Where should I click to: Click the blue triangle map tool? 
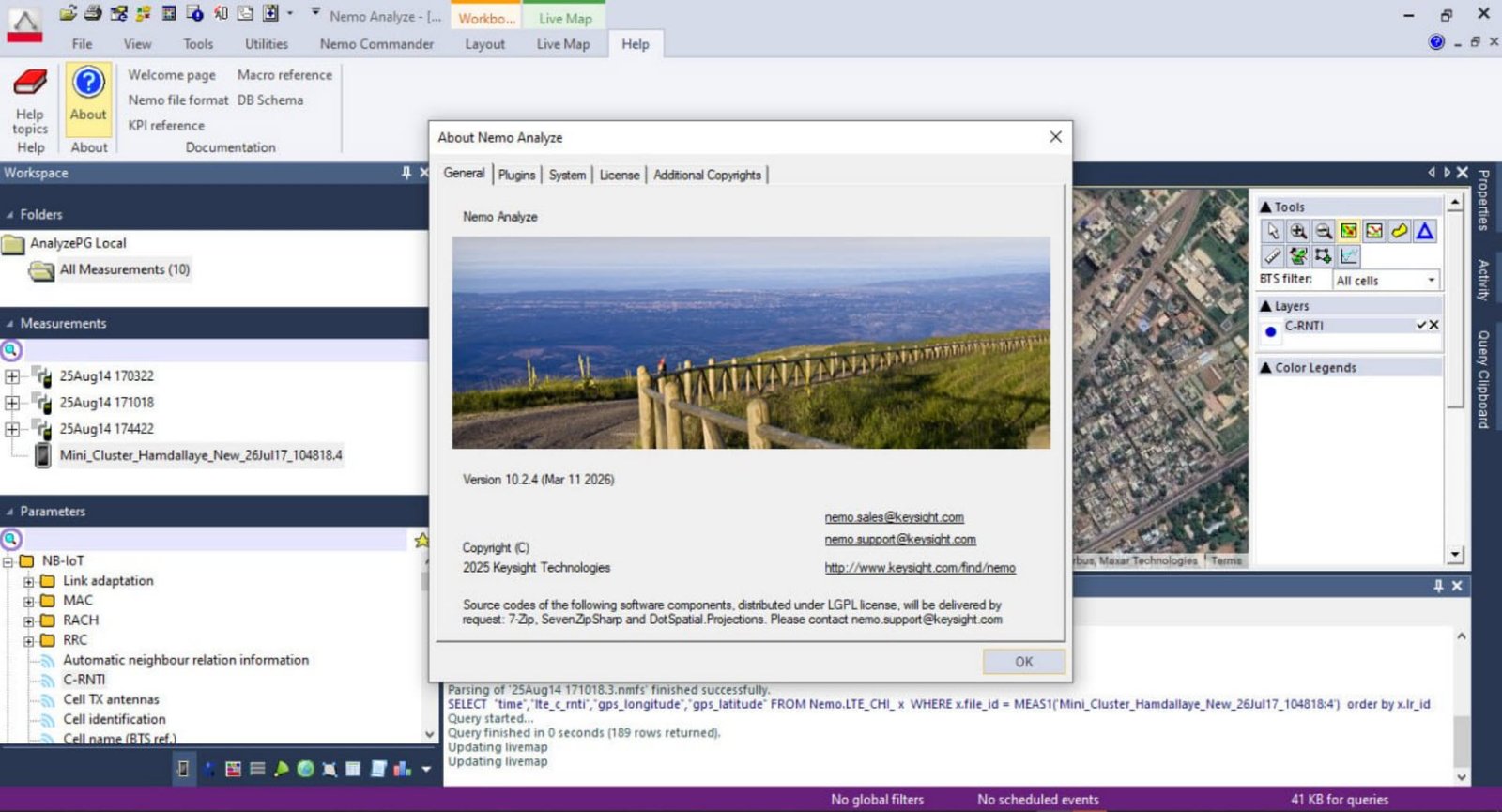click(x=1425, y=231)
